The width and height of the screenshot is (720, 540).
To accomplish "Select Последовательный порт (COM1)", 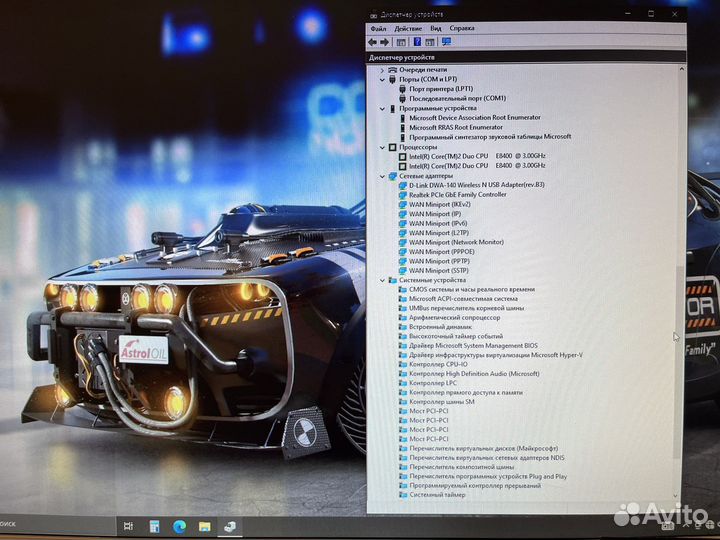I will point(457,98).
